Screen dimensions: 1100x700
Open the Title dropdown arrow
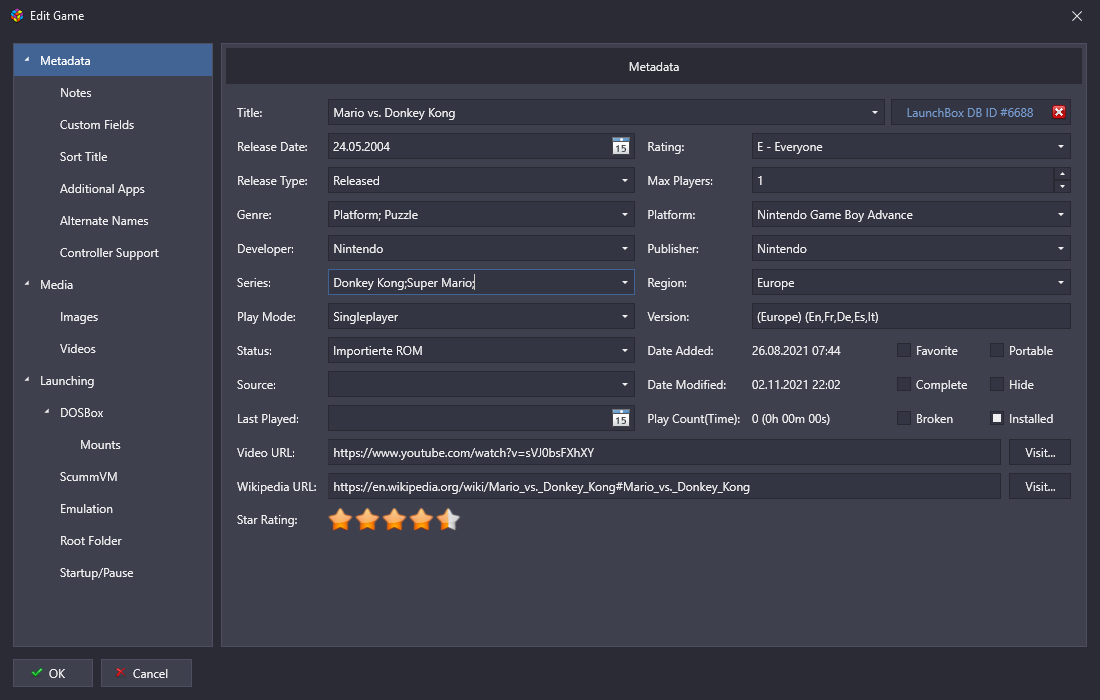point(874,112)
